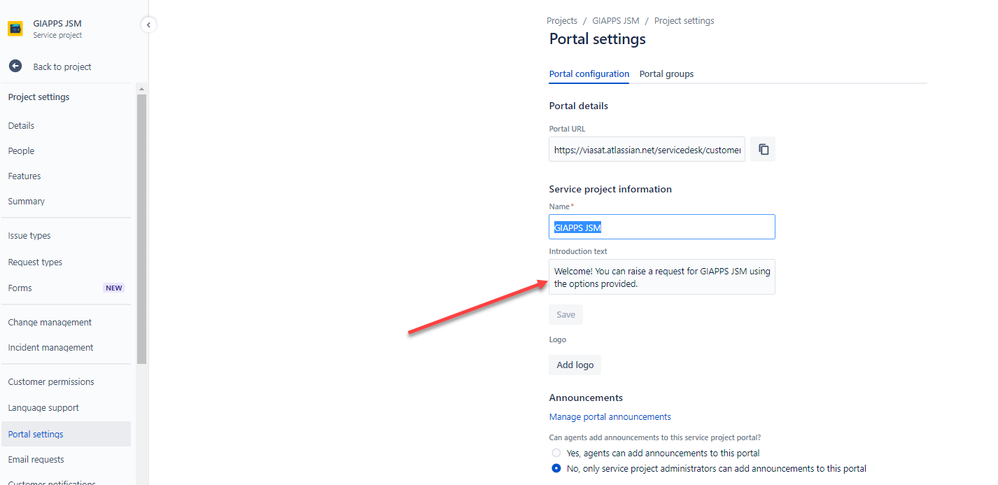Click the GIAPPS JSM project avatar icon
998x485 pixels.
coord(15,29)
